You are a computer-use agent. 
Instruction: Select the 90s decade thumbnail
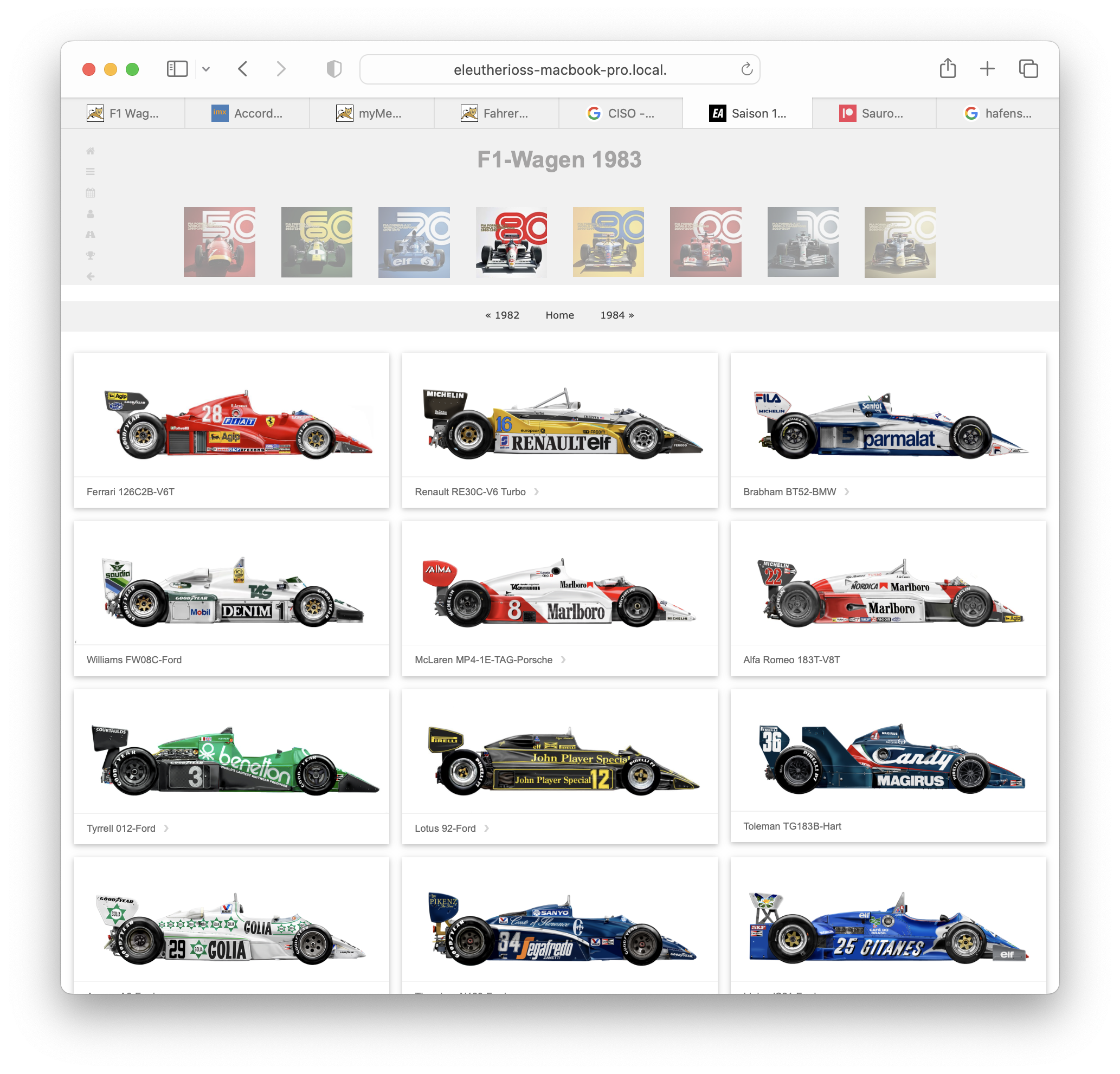(609, 242)
